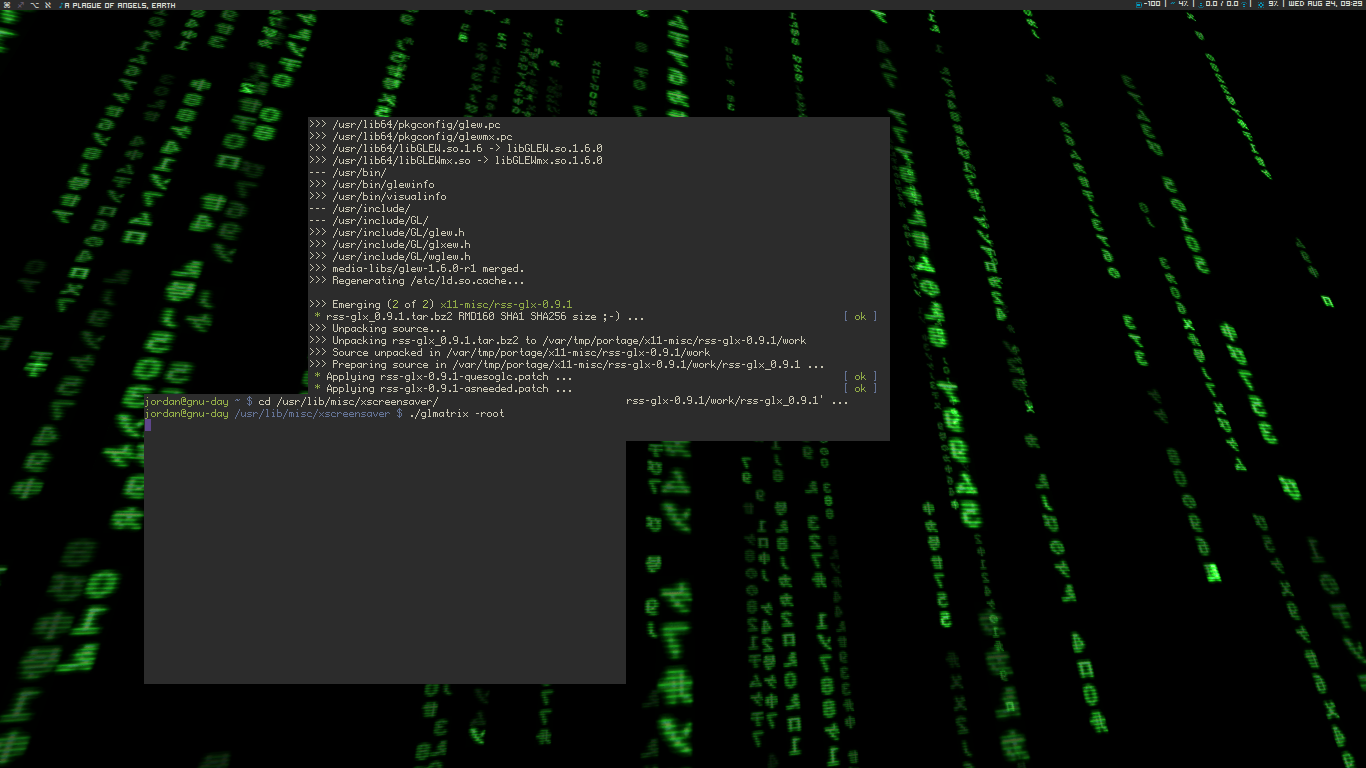Click '[ ok ]' beside the asneeded patch
The width and height of the screenshot is (1366, 768).
pyautogui.click(x=860, y=389)
